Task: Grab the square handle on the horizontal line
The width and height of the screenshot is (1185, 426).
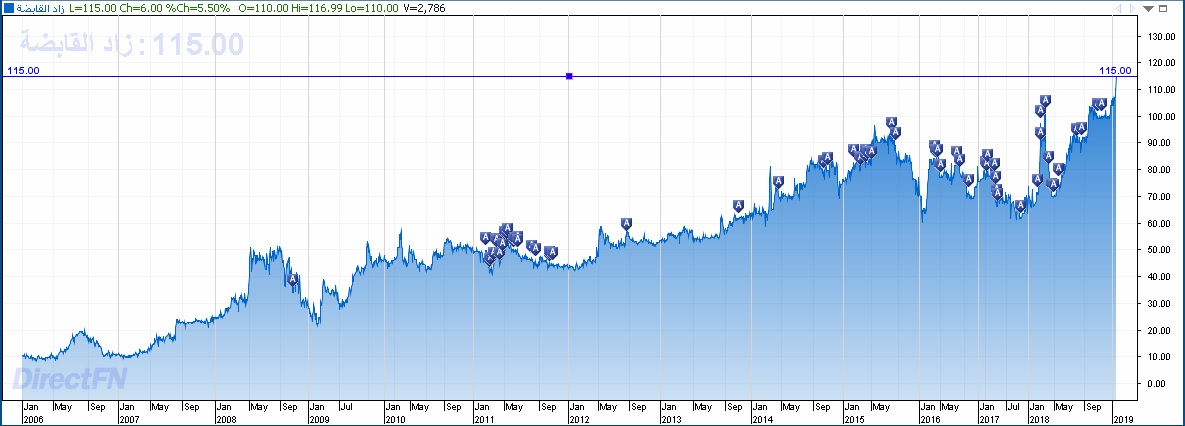Action: [569, 76]
